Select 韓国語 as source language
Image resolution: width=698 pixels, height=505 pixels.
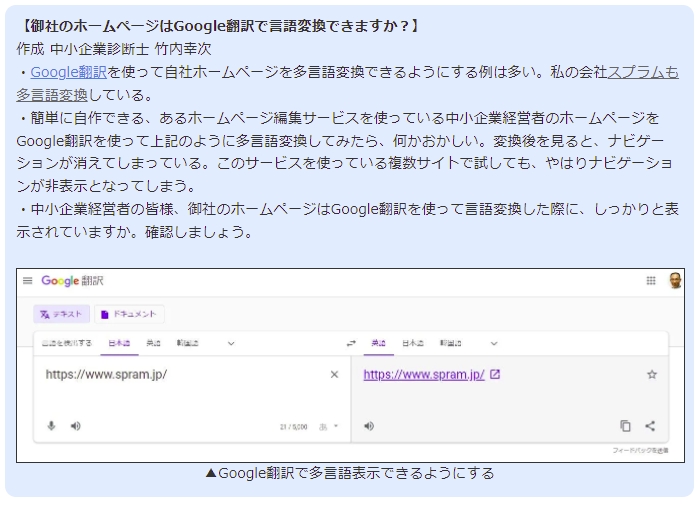click(x=187, y=343)
